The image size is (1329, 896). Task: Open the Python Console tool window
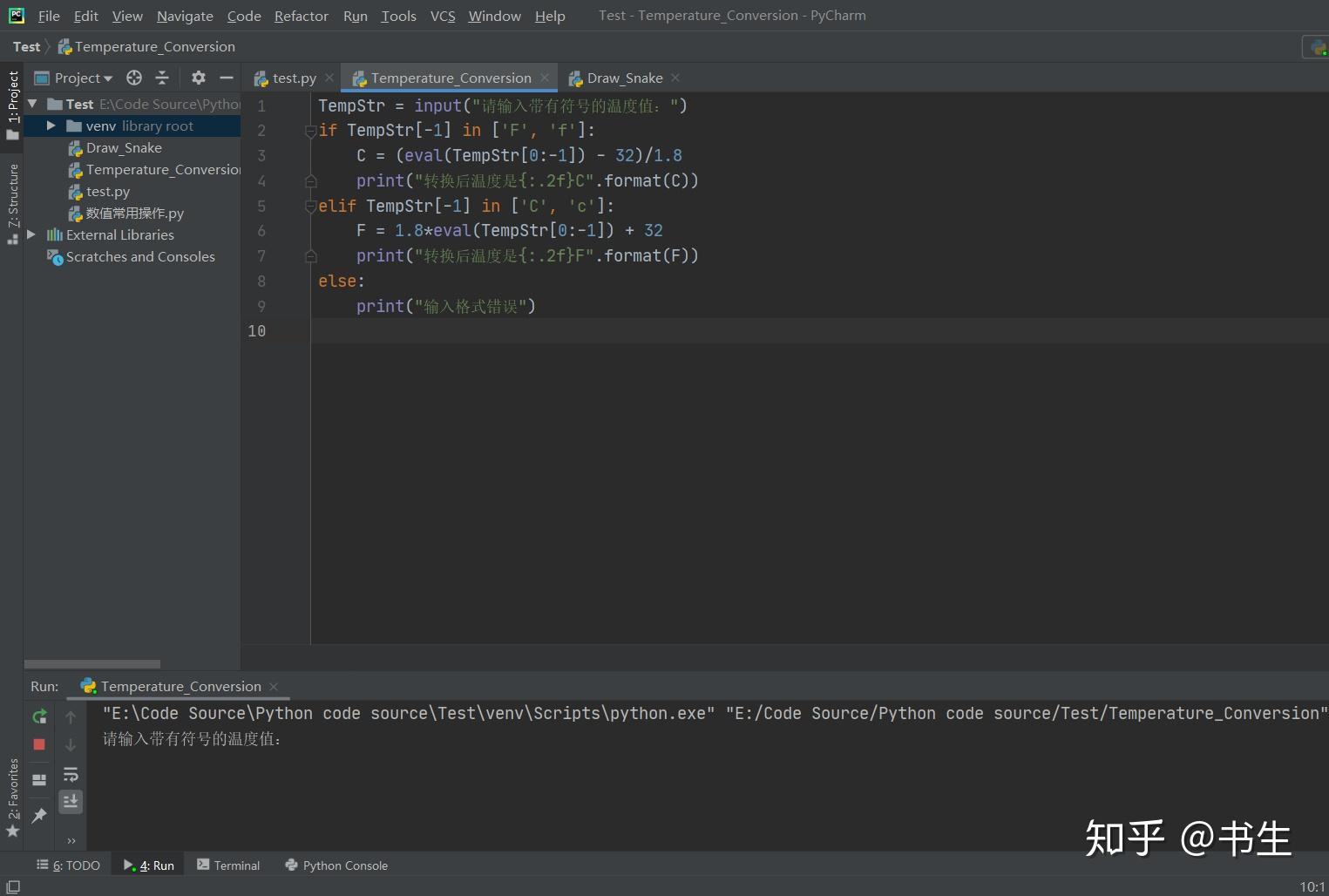point(345,865)
